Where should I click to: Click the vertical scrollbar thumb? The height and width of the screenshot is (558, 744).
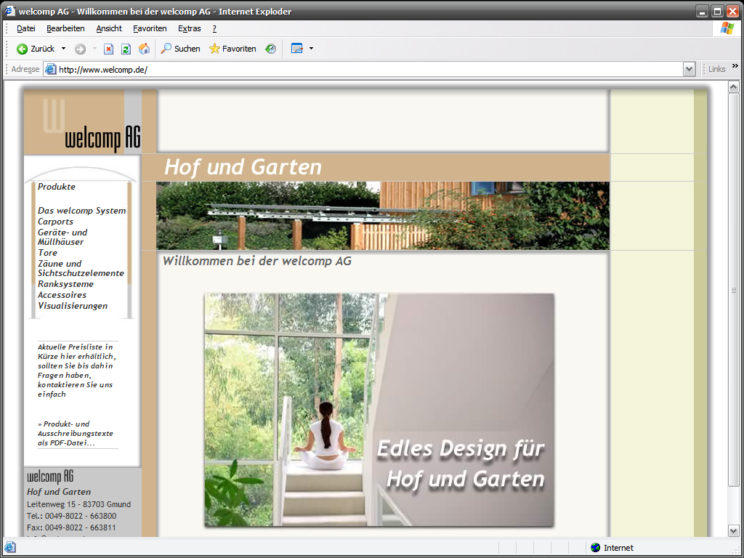tap(734, 289)
